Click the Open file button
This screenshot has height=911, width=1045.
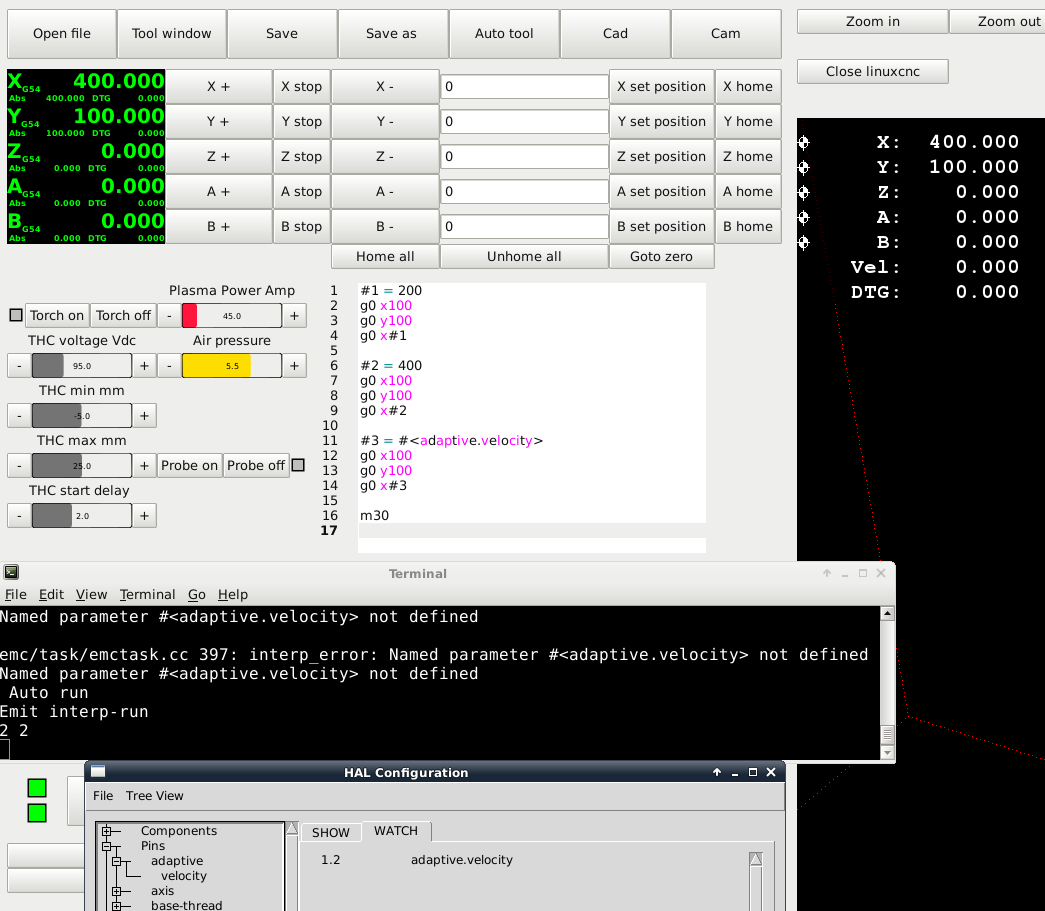click(62, 33)
